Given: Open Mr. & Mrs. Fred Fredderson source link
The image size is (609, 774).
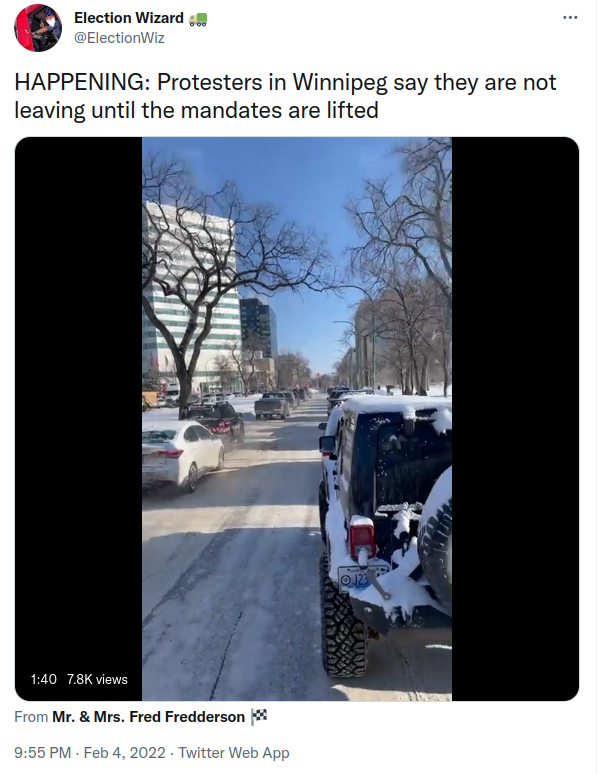Looking at the screenshot, I should click(149, 717).
